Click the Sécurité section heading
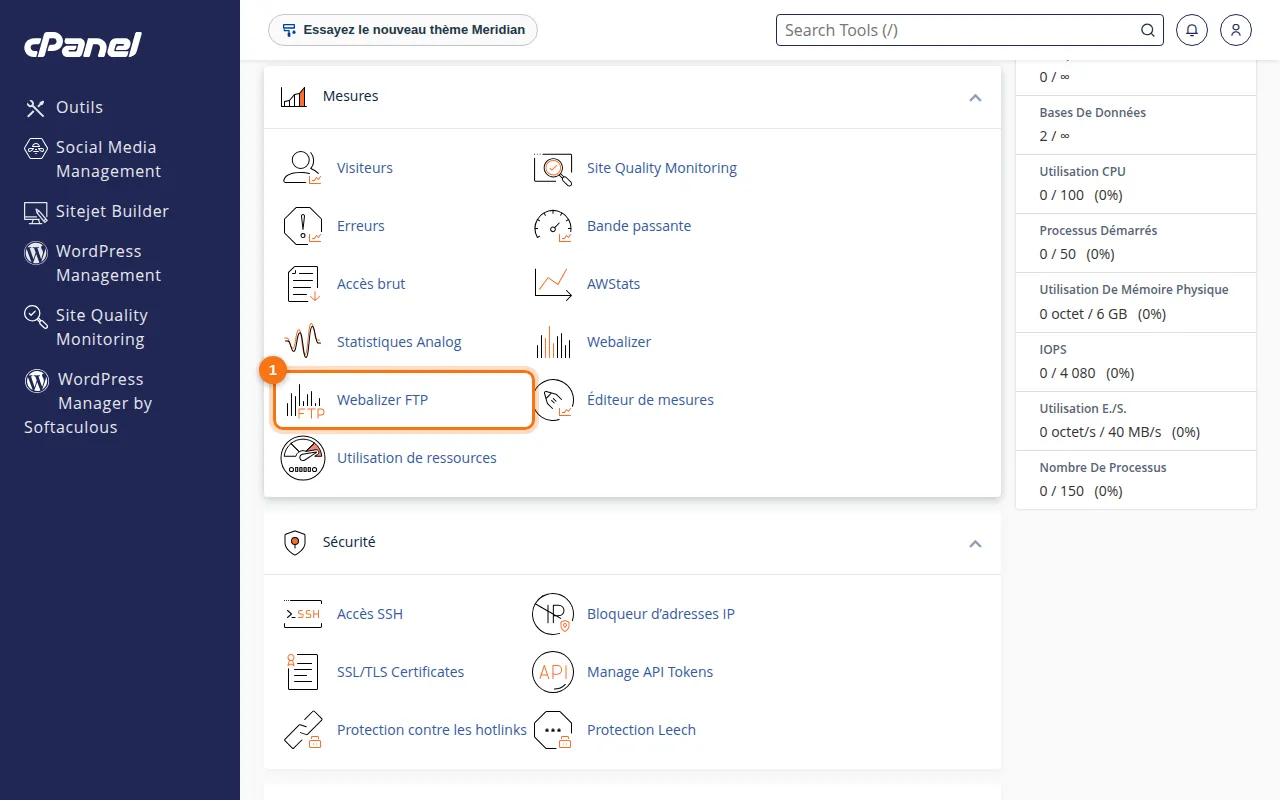The height and width of the screenshot is (800, 1280). pos(349,542)
